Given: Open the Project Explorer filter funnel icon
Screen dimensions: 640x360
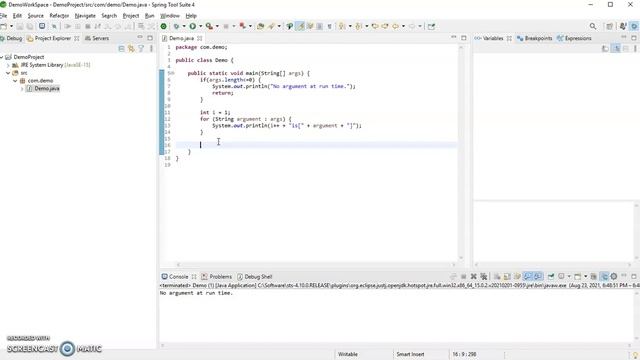Looking at the screenshot, I should tap(141, 49).
